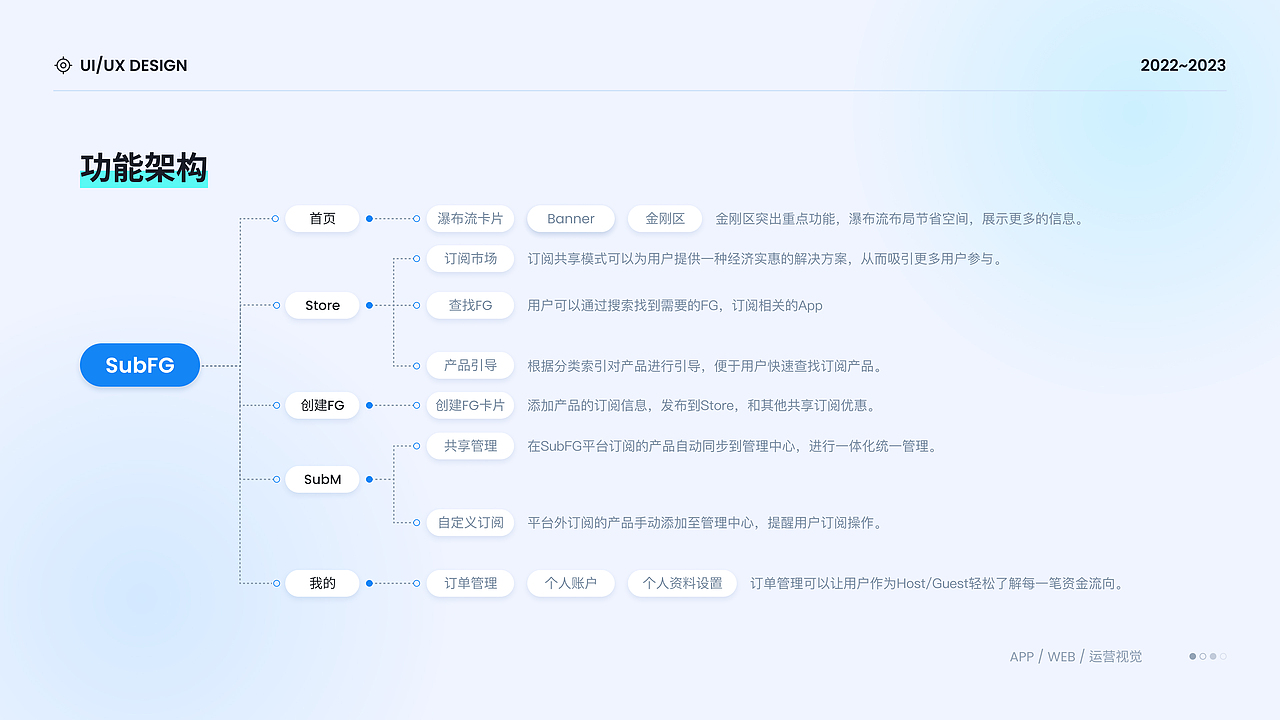Click the blue SubFG root node
The image size is (1280, 720).
139,365
